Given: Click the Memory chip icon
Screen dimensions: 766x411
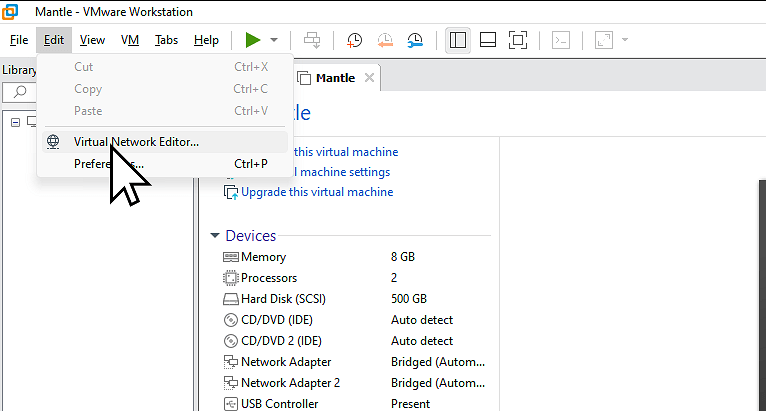Looking at the screenshot, I should pyautogui.click(x=231, y=257).
